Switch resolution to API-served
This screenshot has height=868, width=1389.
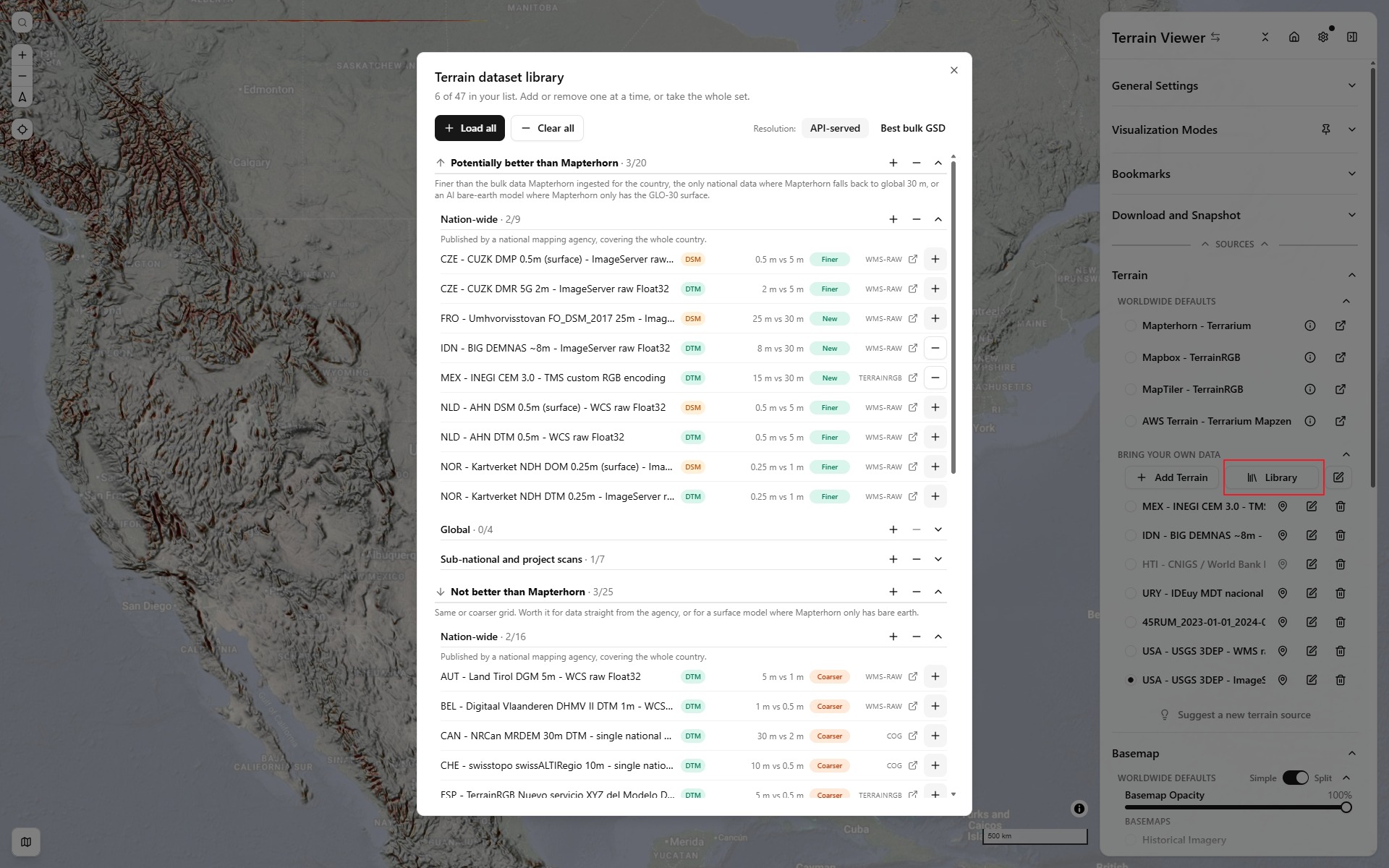pyautogui.click(x=835, y=128)
